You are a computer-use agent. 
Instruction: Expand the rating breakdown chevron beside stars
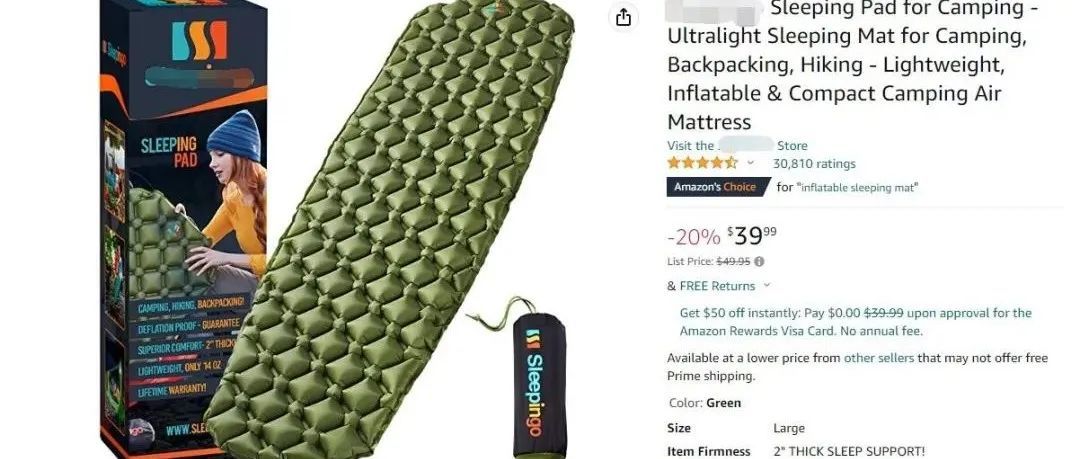[751, 163]
